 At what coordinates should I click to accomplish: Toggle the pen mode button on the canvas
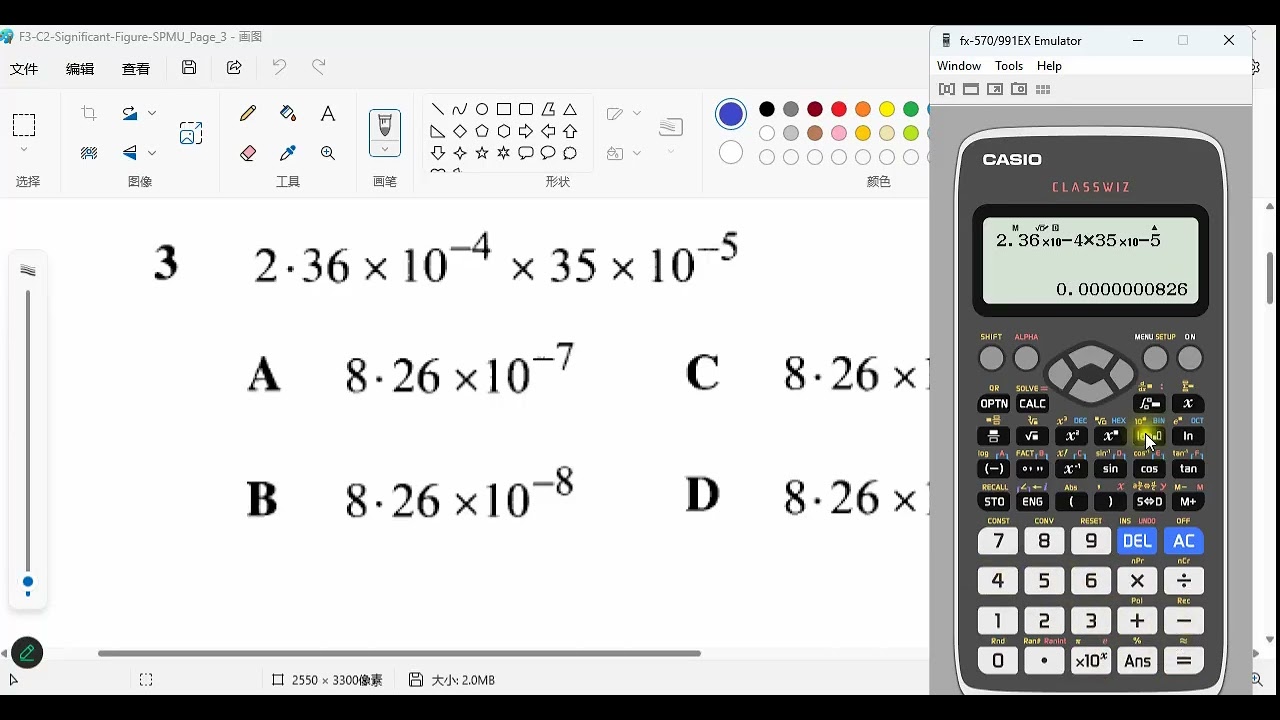point(27,653)
